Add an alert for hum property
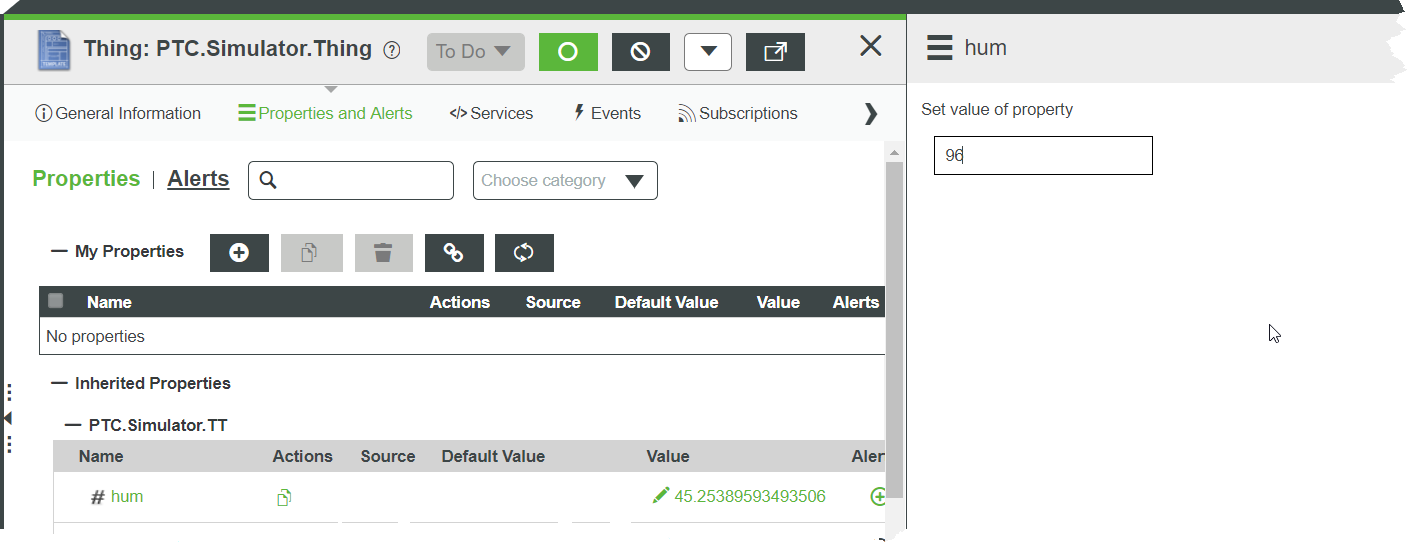 [879, 496]
